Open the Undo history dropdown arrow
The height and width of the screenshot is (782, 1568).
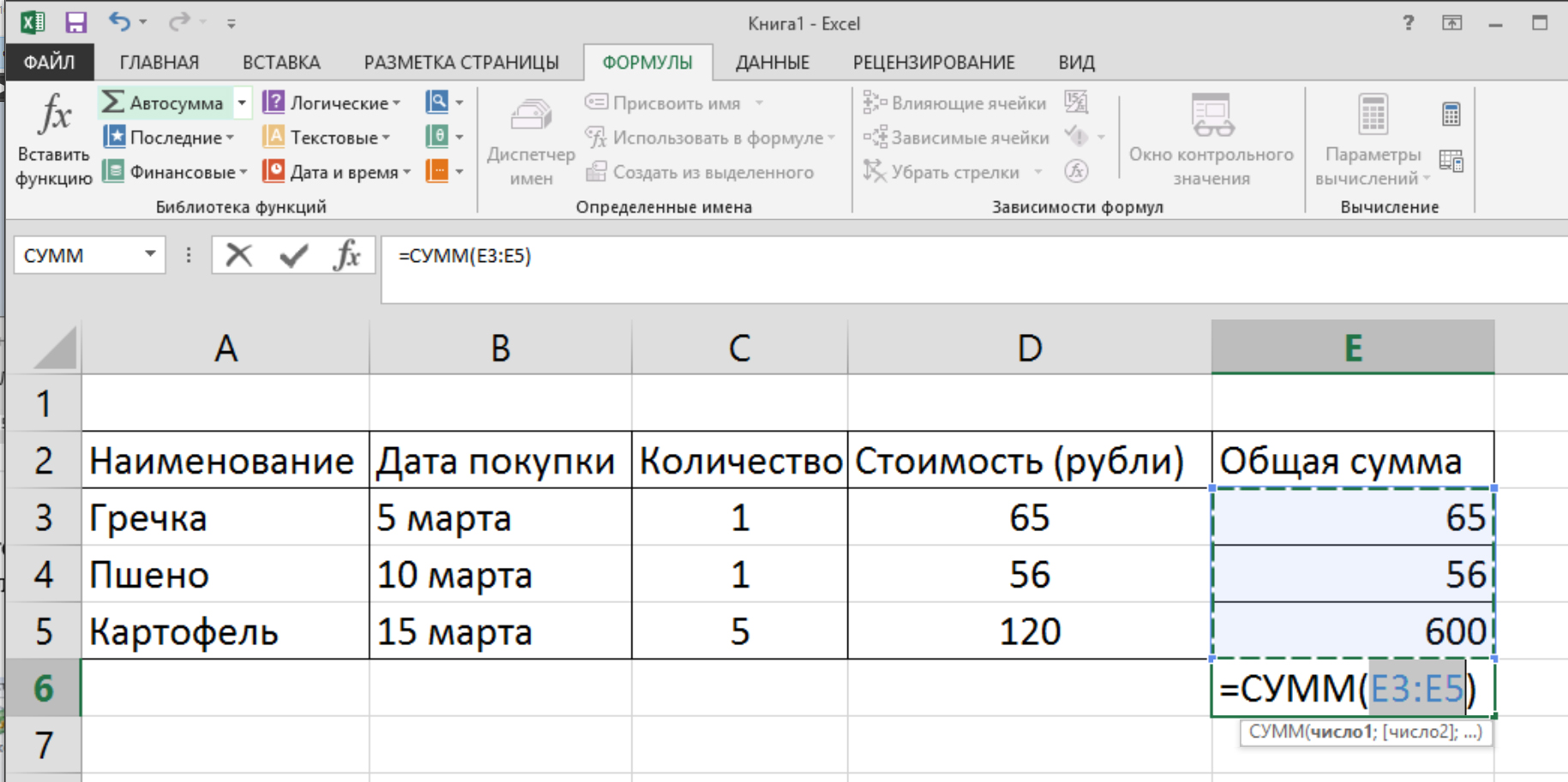pos(142,23)
